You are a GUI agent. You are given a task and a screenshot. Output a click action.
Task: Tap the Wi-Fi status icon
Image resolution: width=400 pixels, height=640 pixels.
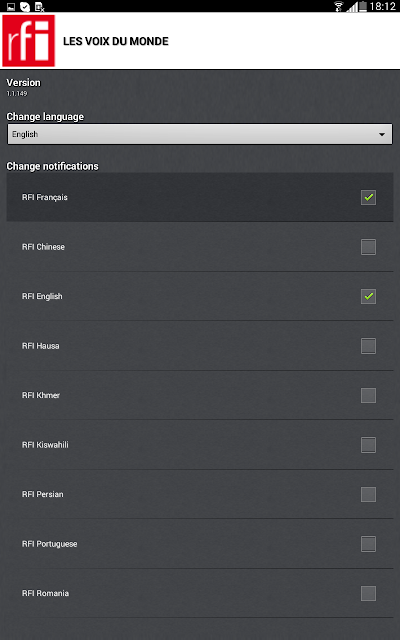coord(338,6)
